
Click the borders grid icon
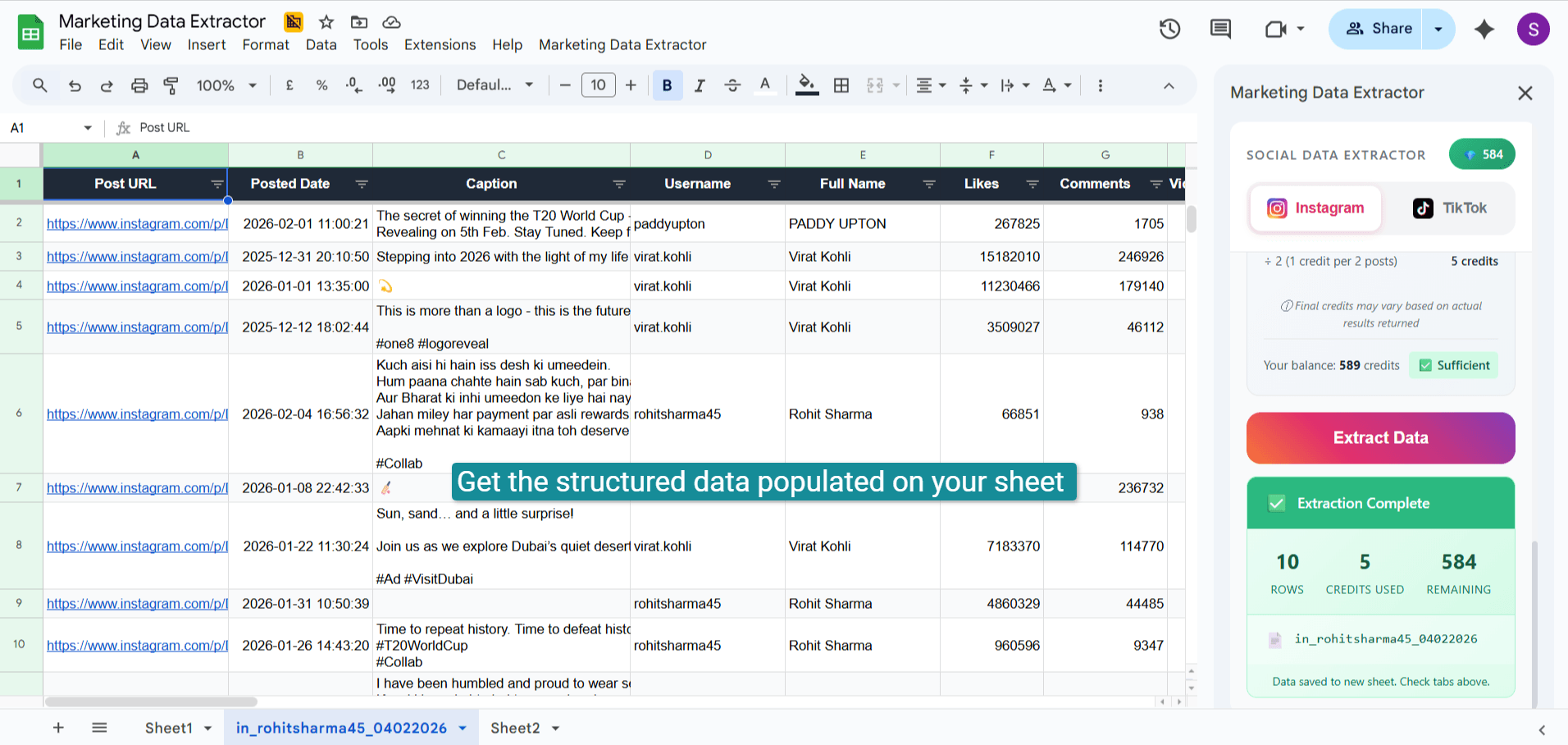tap(841, 85)
